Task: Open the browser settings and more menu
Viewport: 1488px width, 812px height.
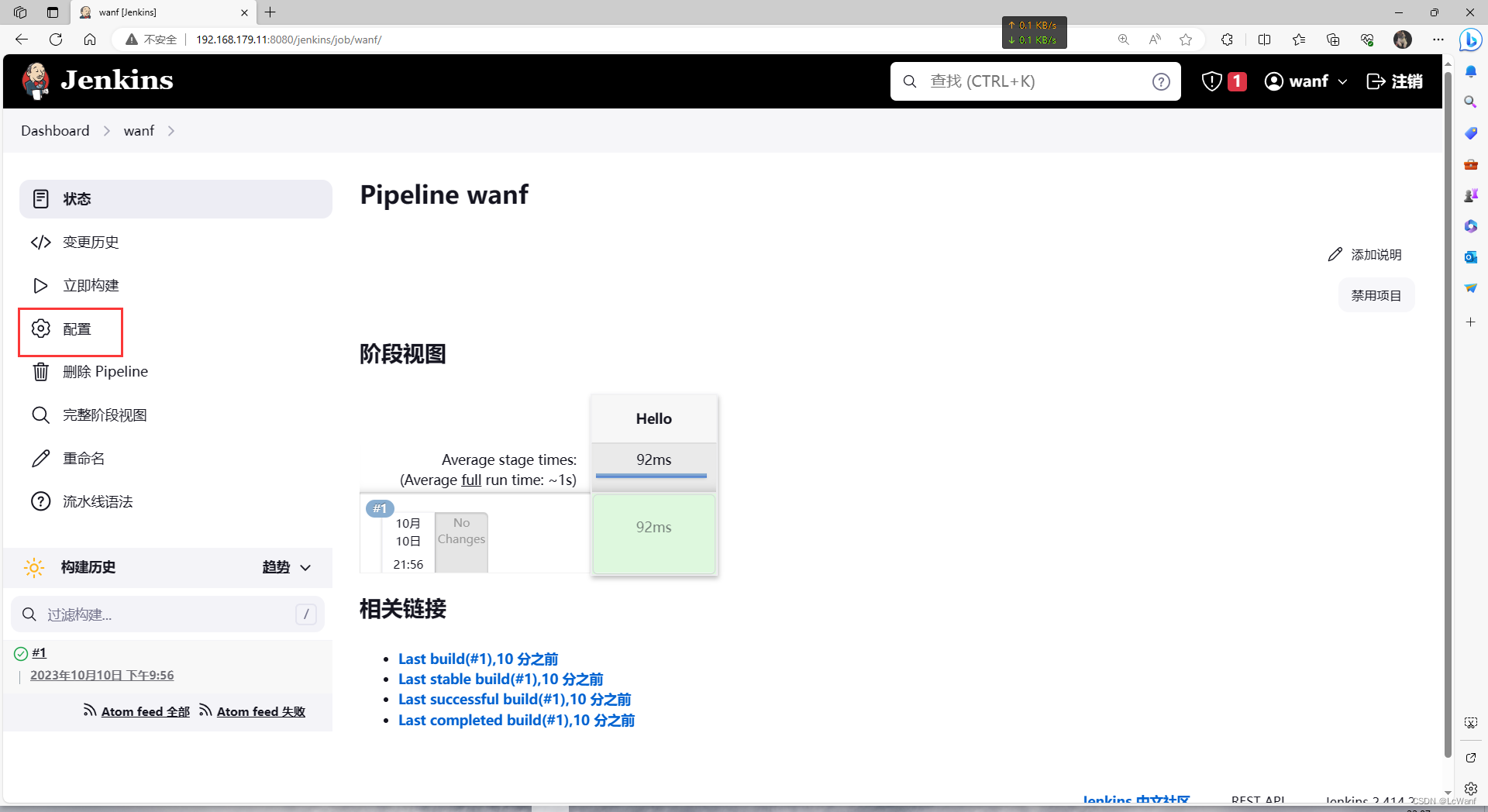Action: (x=1438, y=40)
